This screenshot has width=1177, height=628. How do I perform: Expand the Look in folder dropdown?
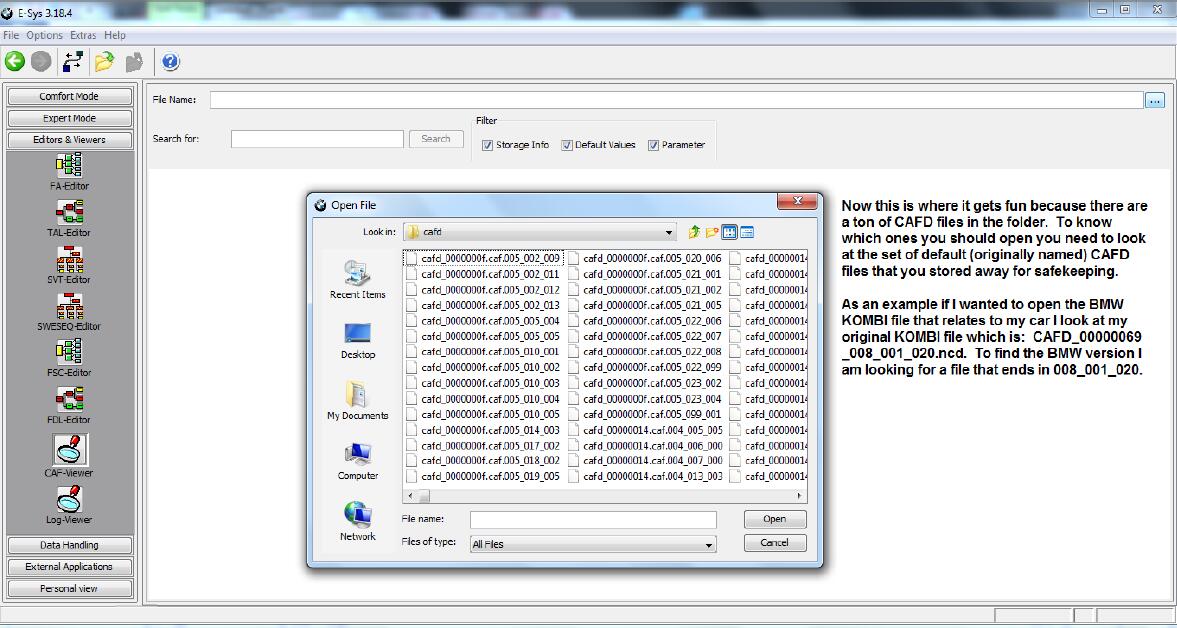pyautogui.click(x=669, y=233)
